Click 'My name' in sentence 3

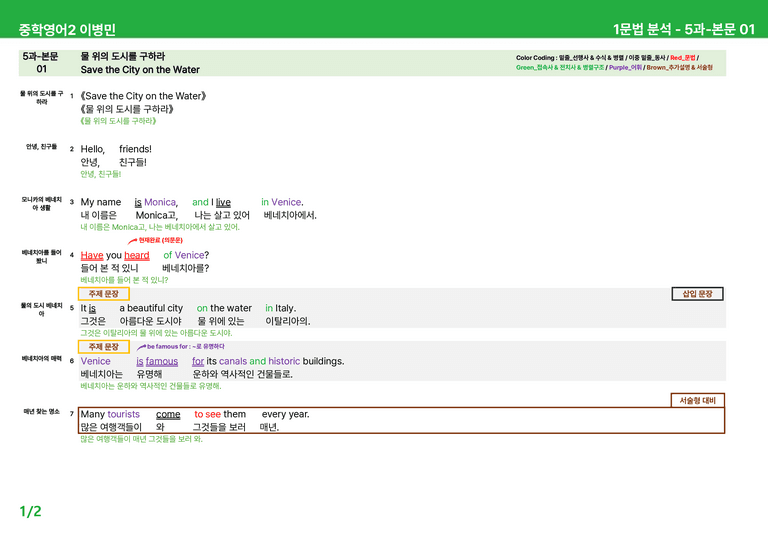101,202
